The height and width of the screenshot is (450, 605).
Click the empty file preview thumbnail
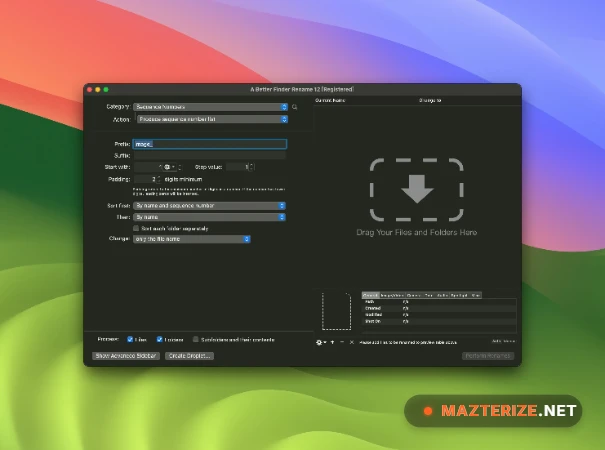336,311
